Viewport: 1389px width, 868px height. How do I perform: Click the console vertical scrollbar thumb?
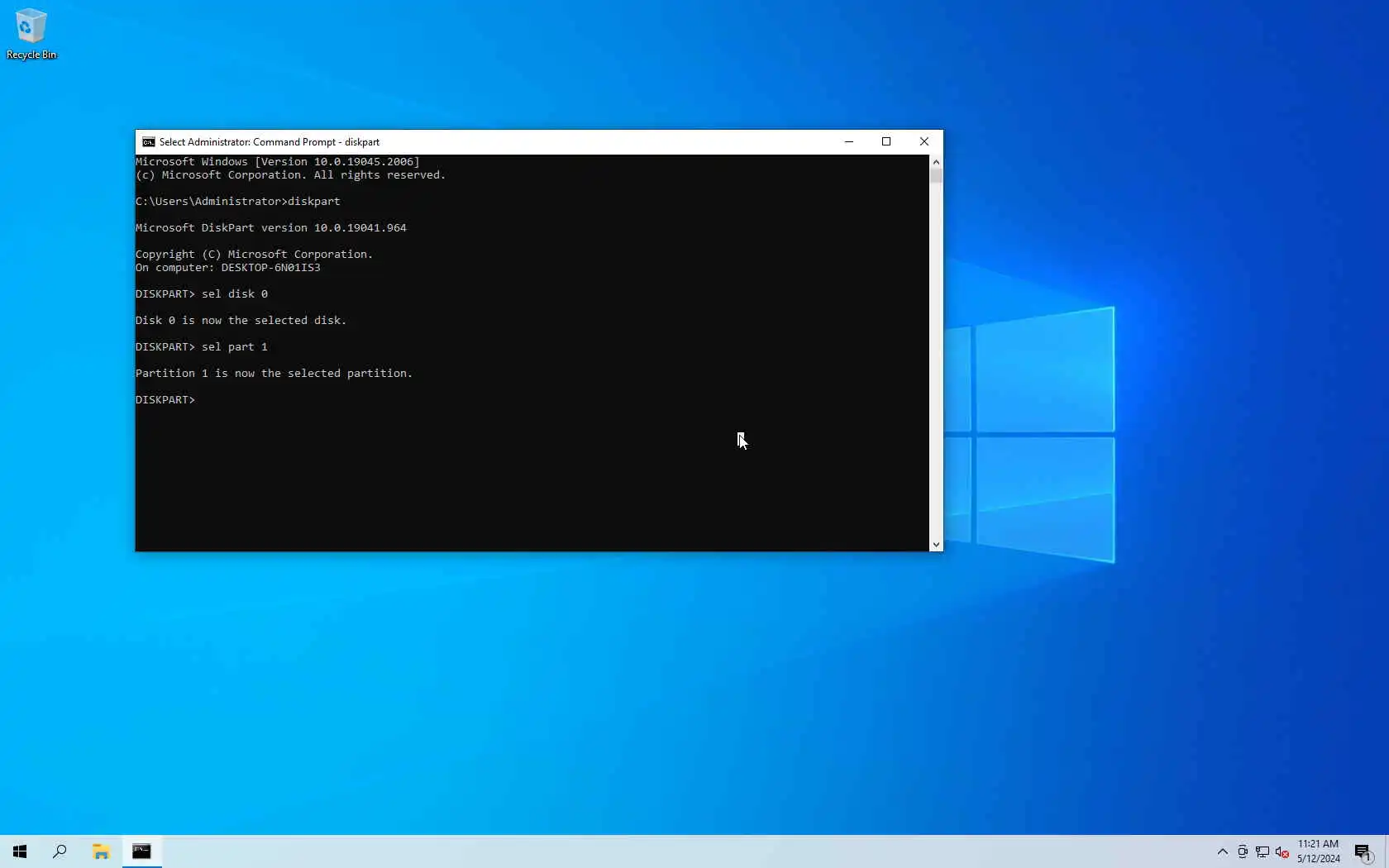936,176
